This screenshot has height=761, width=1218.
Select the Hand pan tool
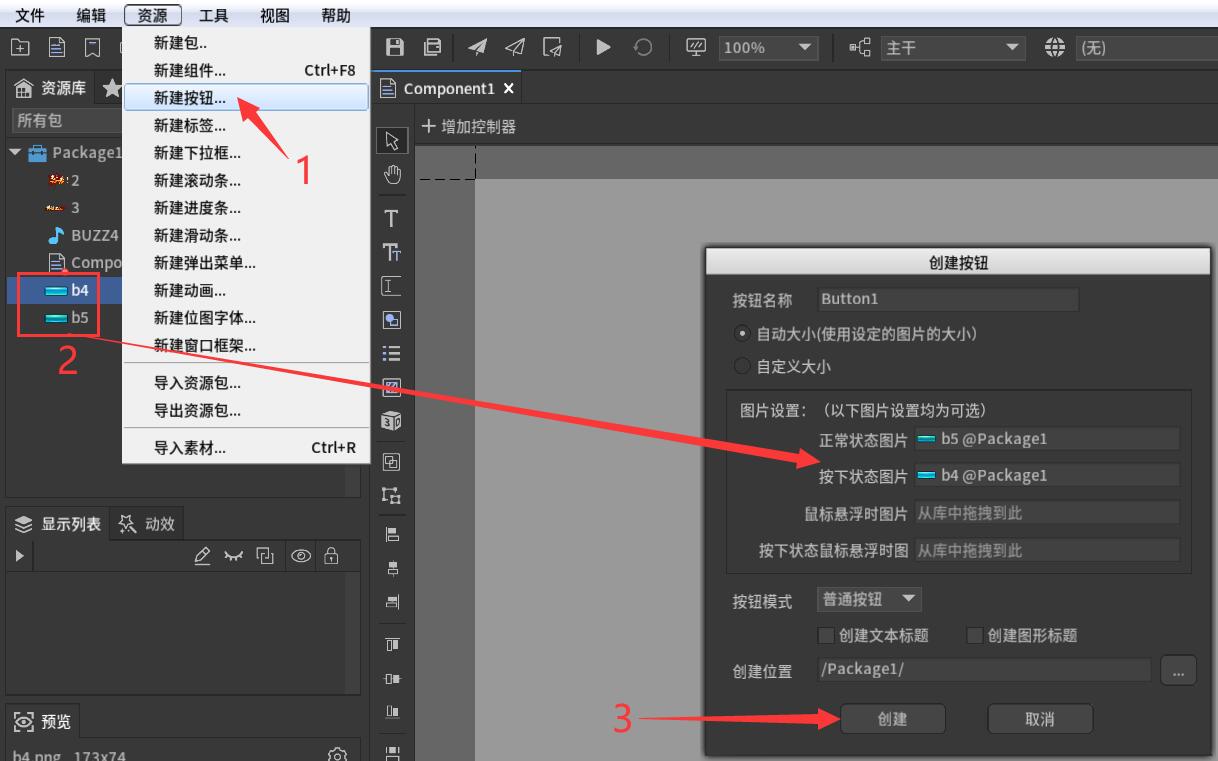[x=391, y=174]
